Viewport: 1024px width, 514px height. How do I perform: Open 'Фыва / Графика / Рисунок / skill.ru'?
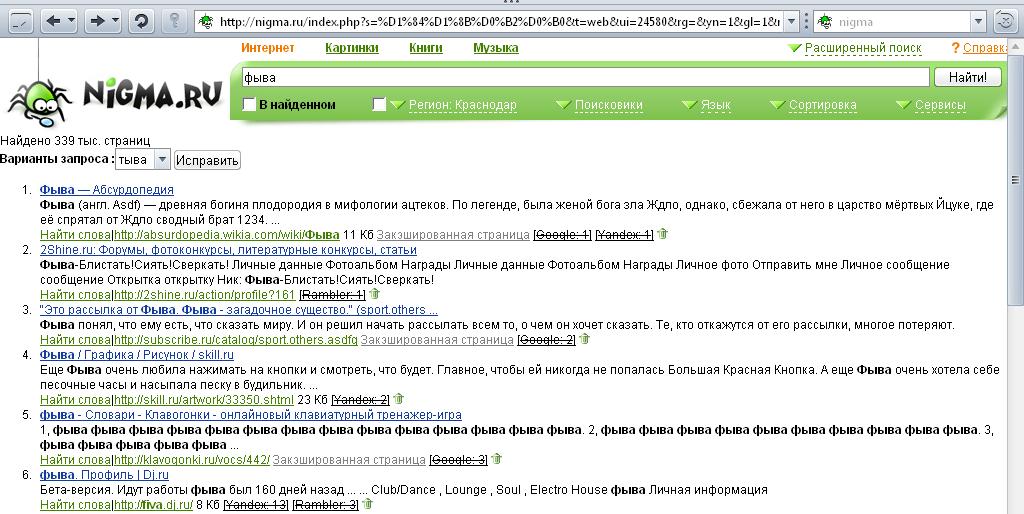136,355
